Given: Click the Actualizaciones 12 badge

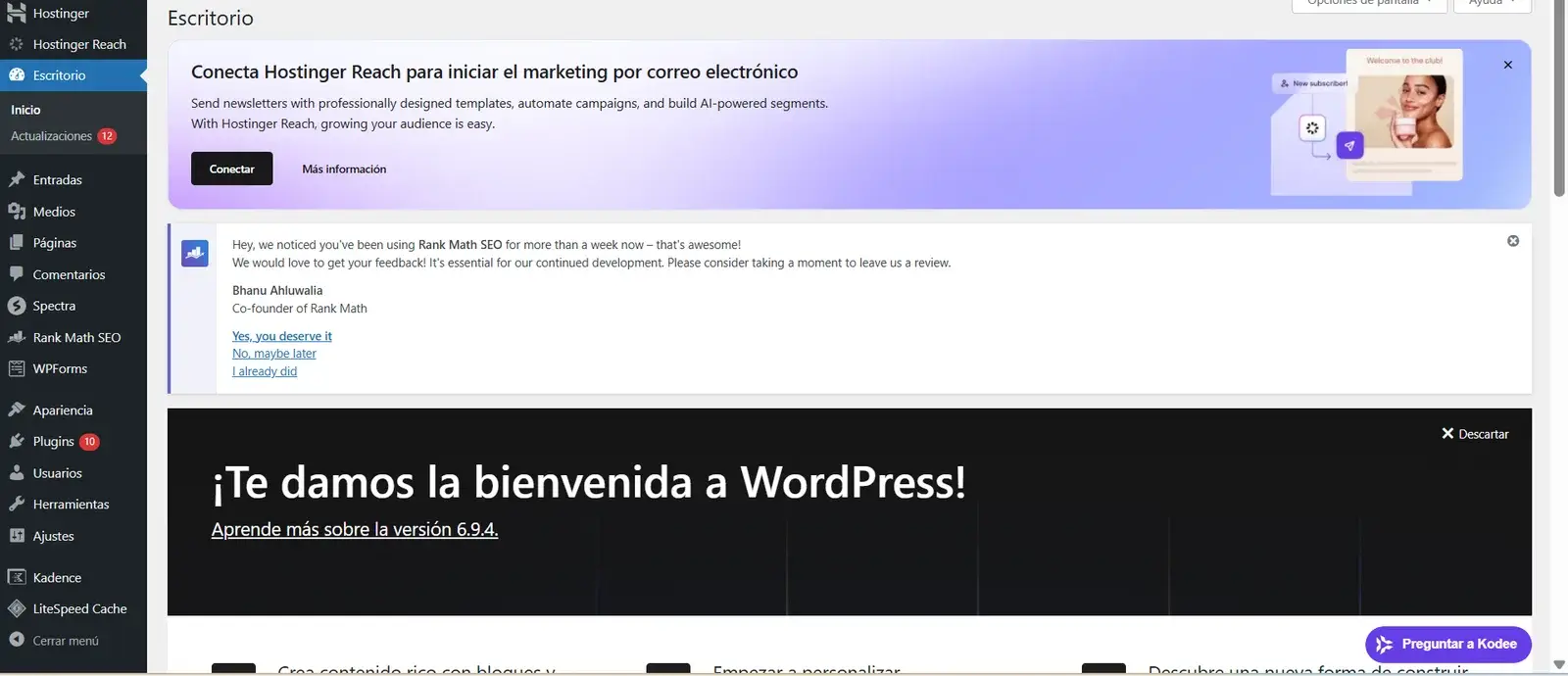Looking at the screenshot, I should [x=107, y=136].
